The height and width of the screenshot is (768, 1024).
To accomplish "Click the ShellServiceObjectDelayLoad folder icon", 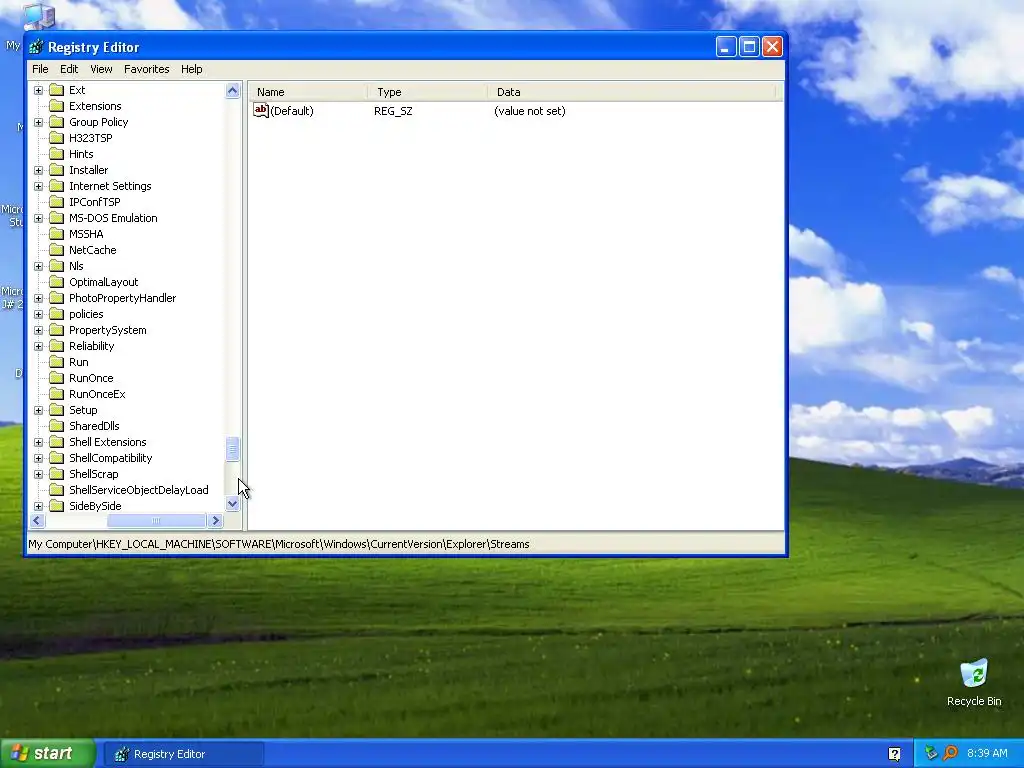I will [x=57, y=490].
